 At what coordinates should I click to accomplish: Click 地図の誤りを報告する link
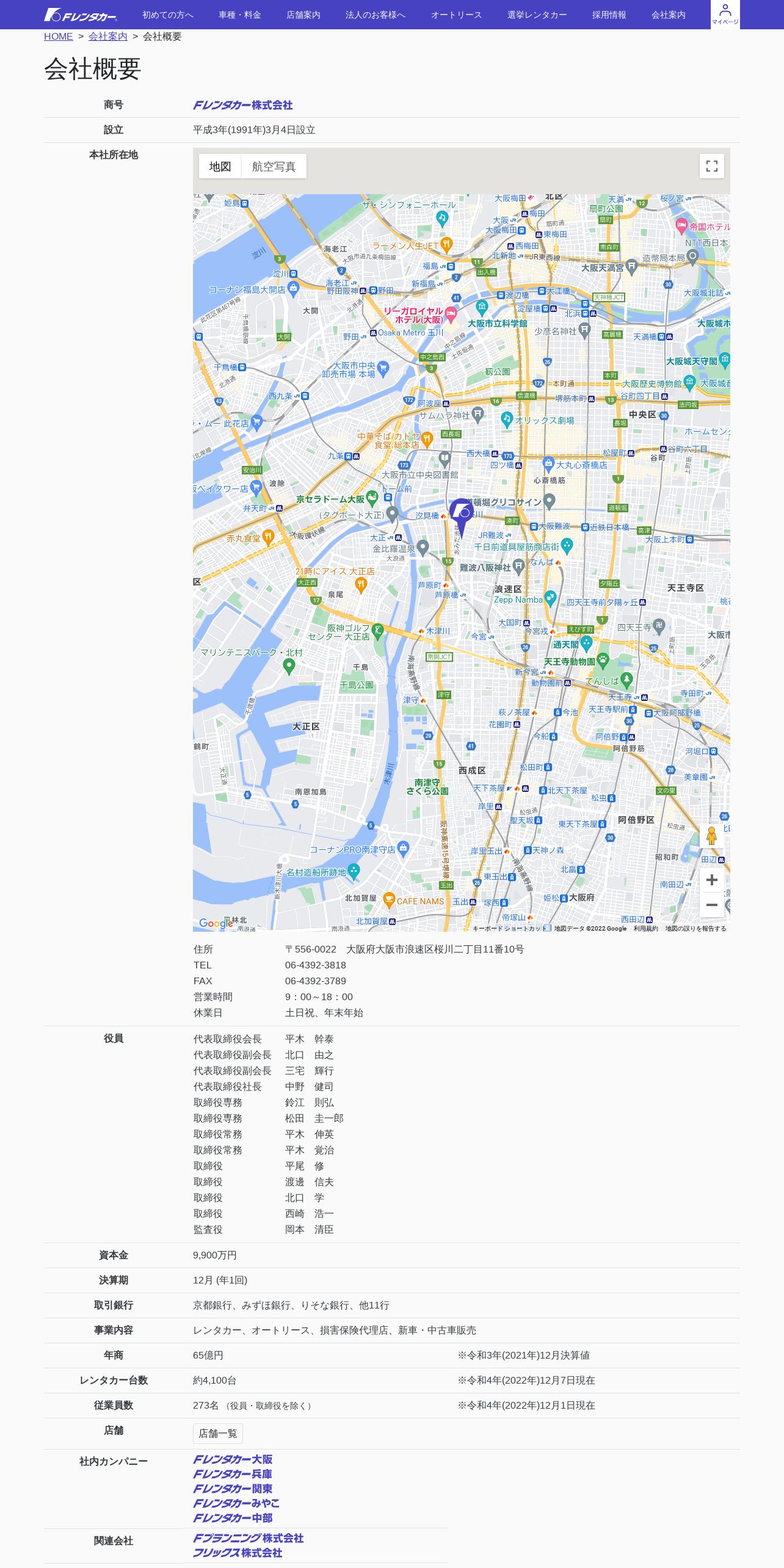tap(695, 928)
